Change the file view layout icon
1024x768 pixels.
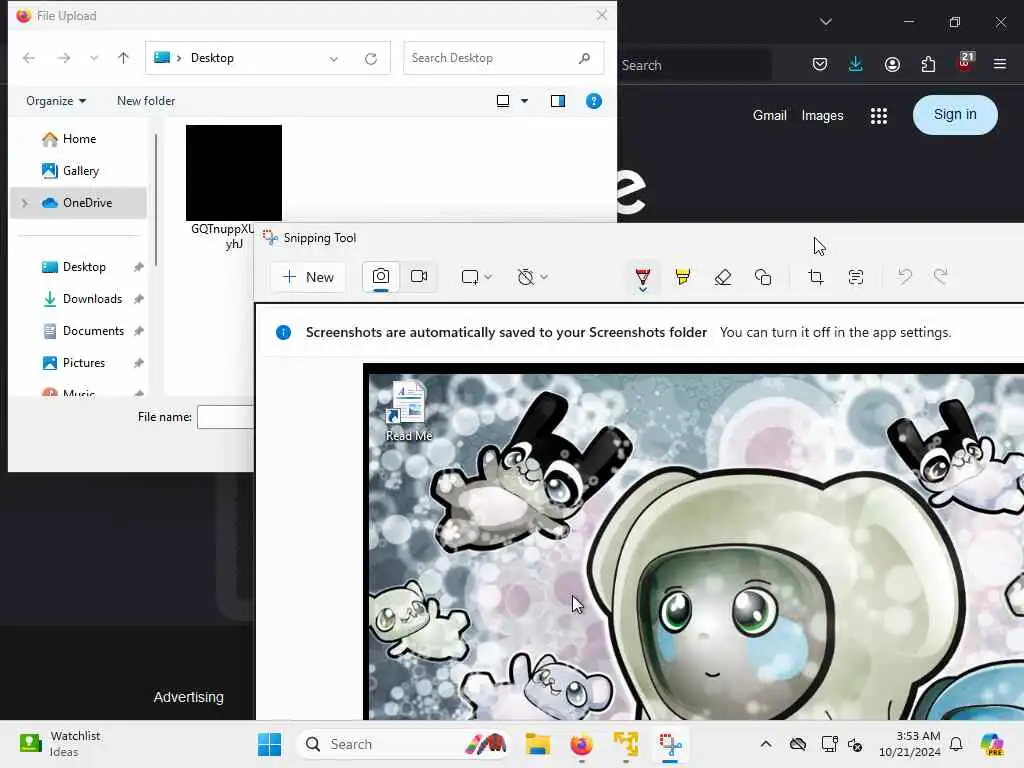point(503,101)
